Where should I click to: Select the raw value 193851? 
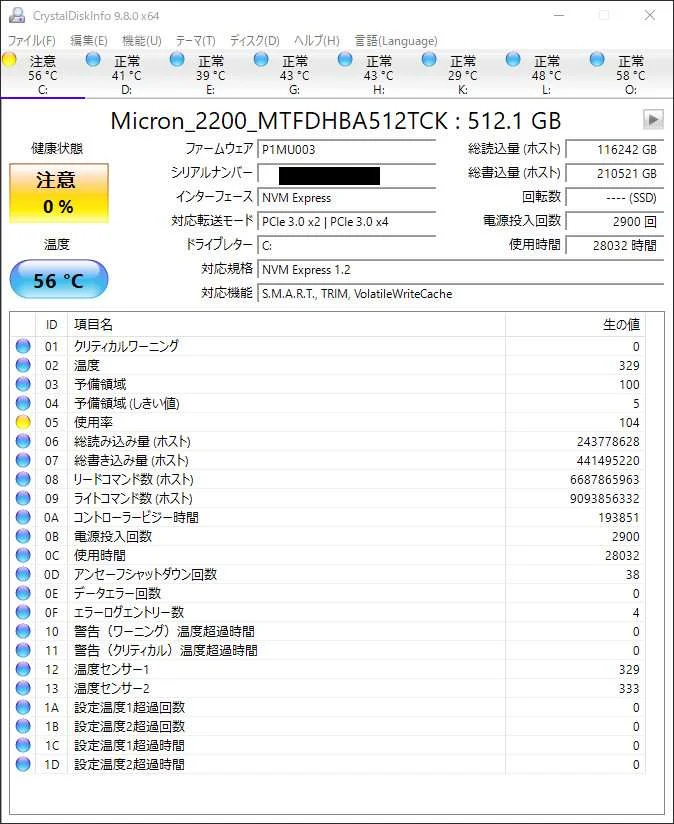coord(619,518)
